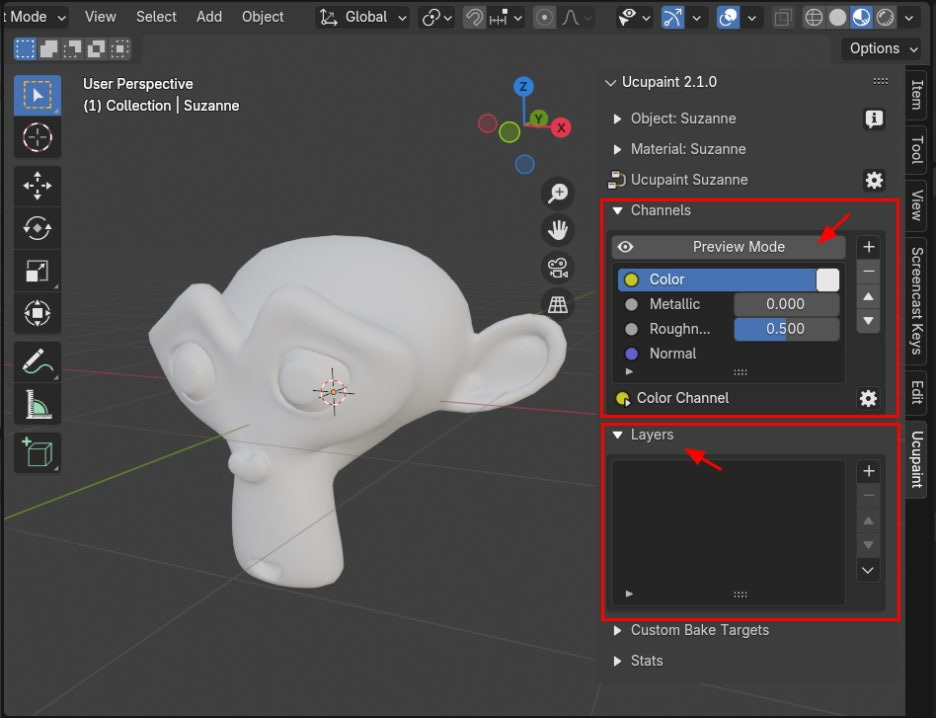This screenshot has width=936, height=718.
Task: Toggle the camera view icon
Action: coord(558,267)
